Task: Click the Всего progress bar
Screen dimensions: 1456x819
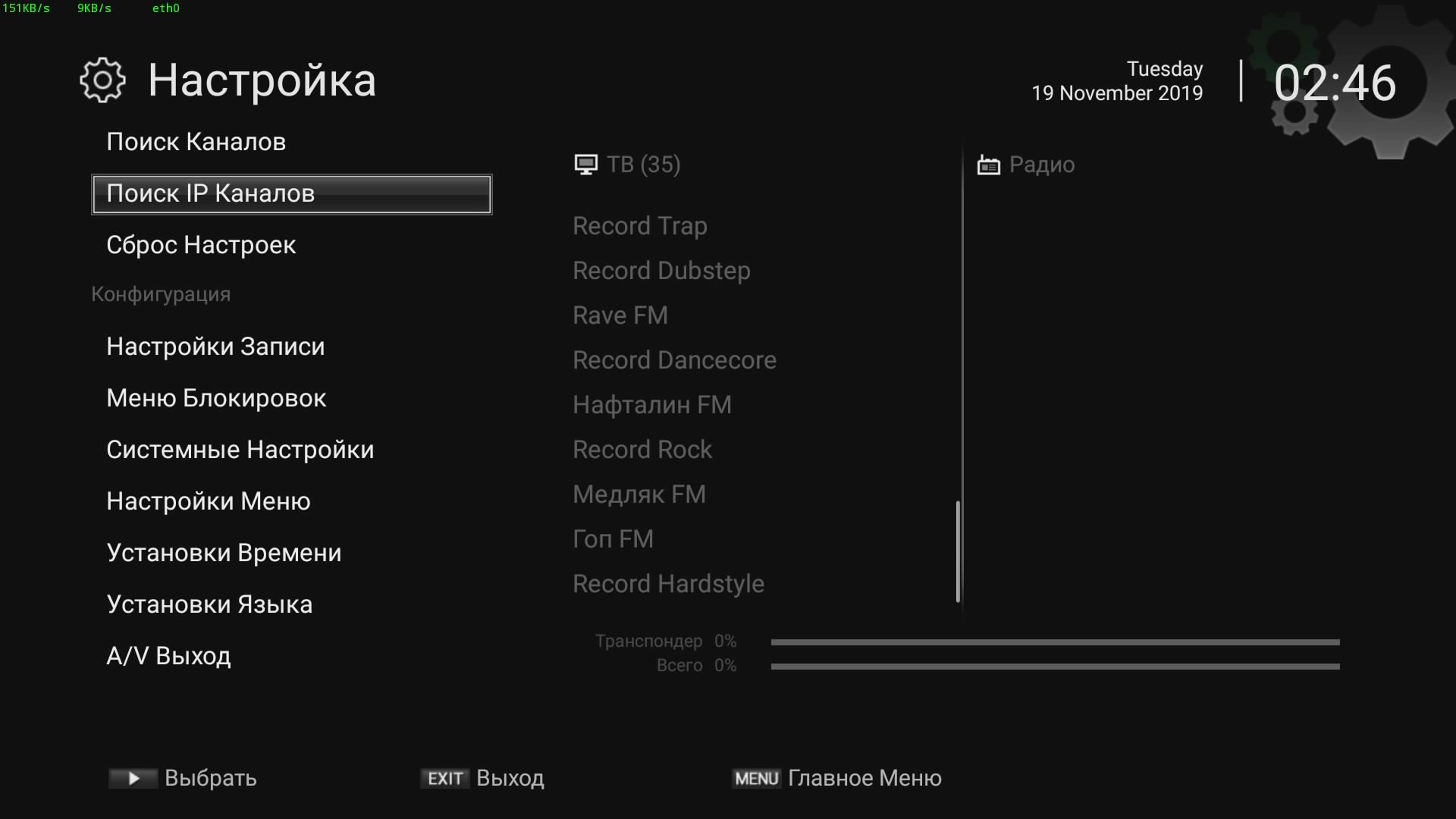Action: 1056,667
